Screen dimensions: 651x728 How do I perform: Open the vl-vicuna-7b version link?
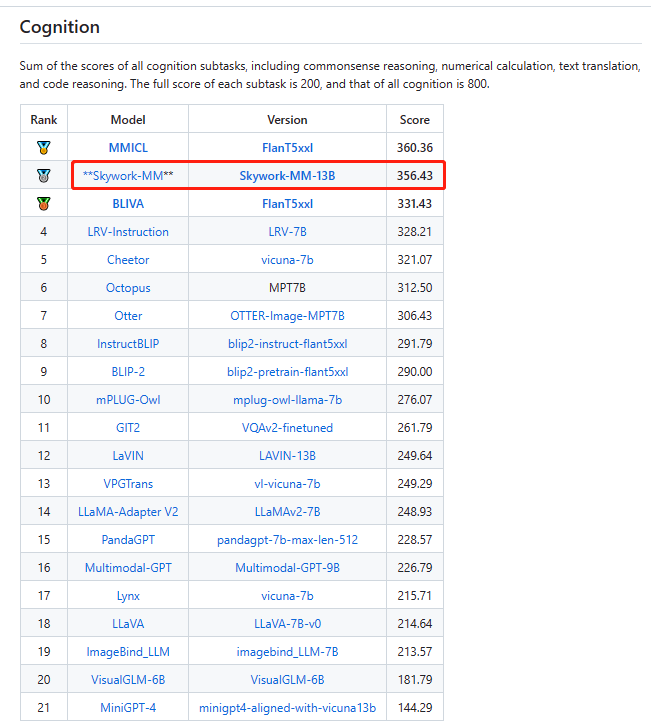pyautogui.click(x=287, y=484)
